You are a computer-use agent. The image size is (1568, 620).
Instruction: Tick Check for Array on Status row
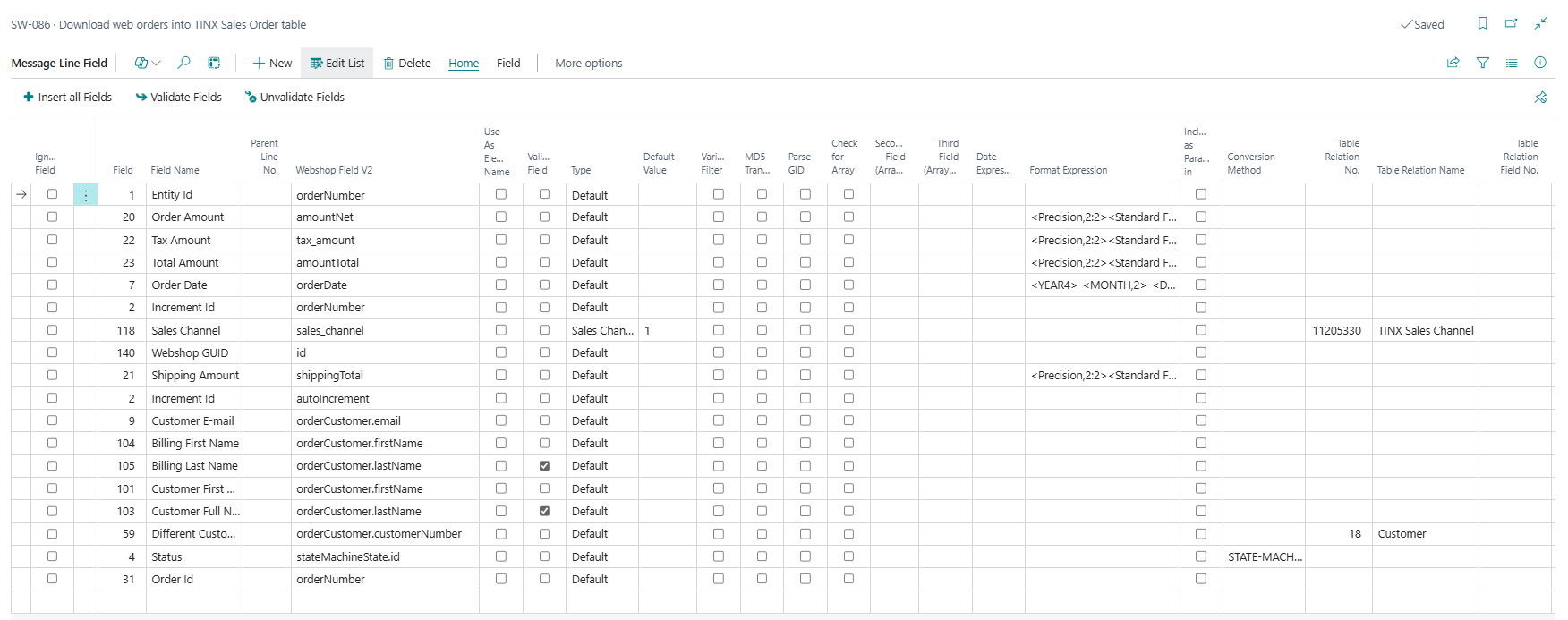click(848, 556)
